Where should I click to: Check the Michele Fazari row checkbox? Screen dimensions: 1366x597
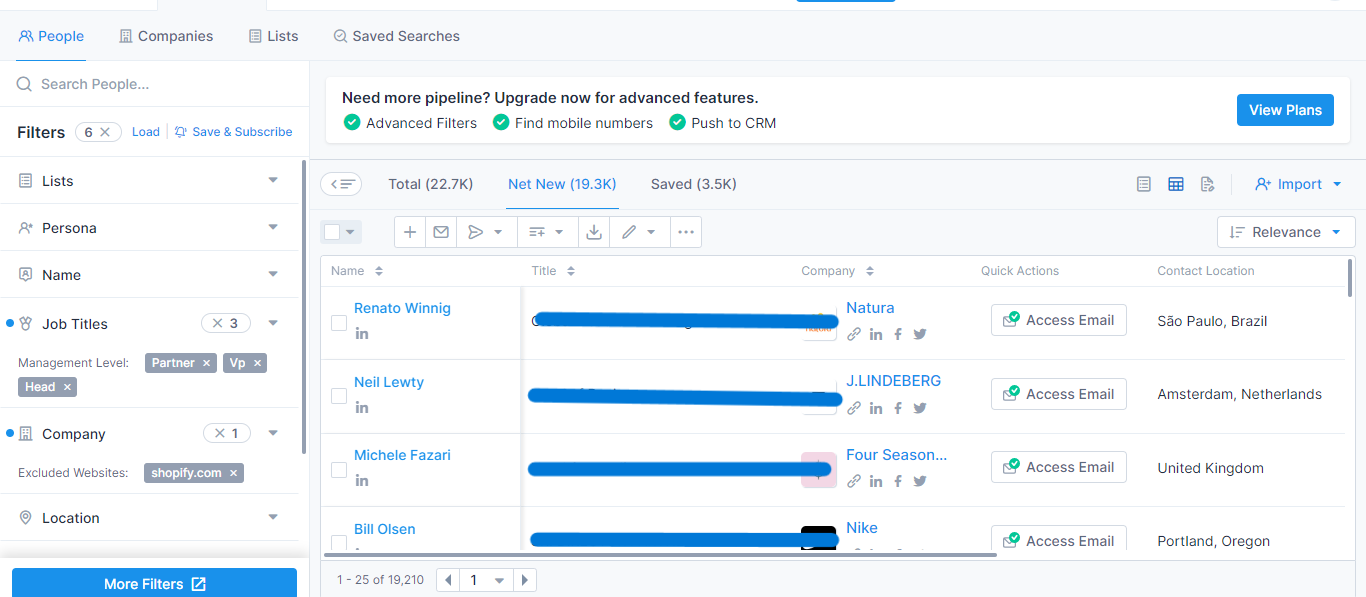[x=339, y=469]
